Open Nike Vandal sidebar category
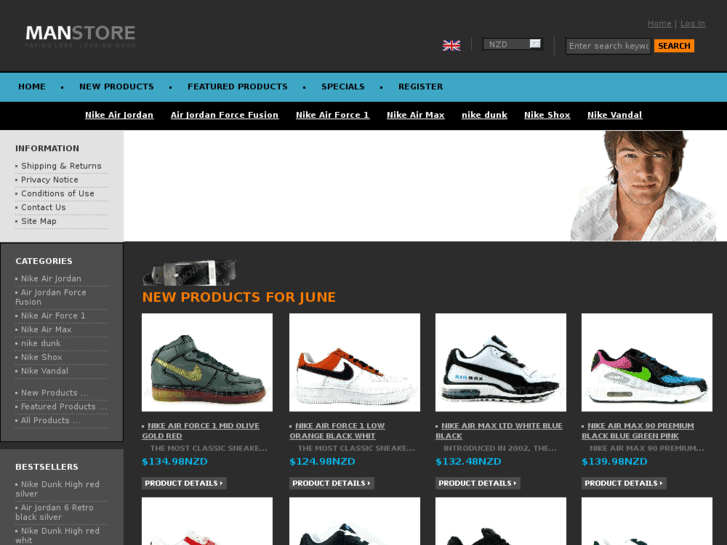The height and width of the screenshot is (545, 727). click(x=45, y=372)
